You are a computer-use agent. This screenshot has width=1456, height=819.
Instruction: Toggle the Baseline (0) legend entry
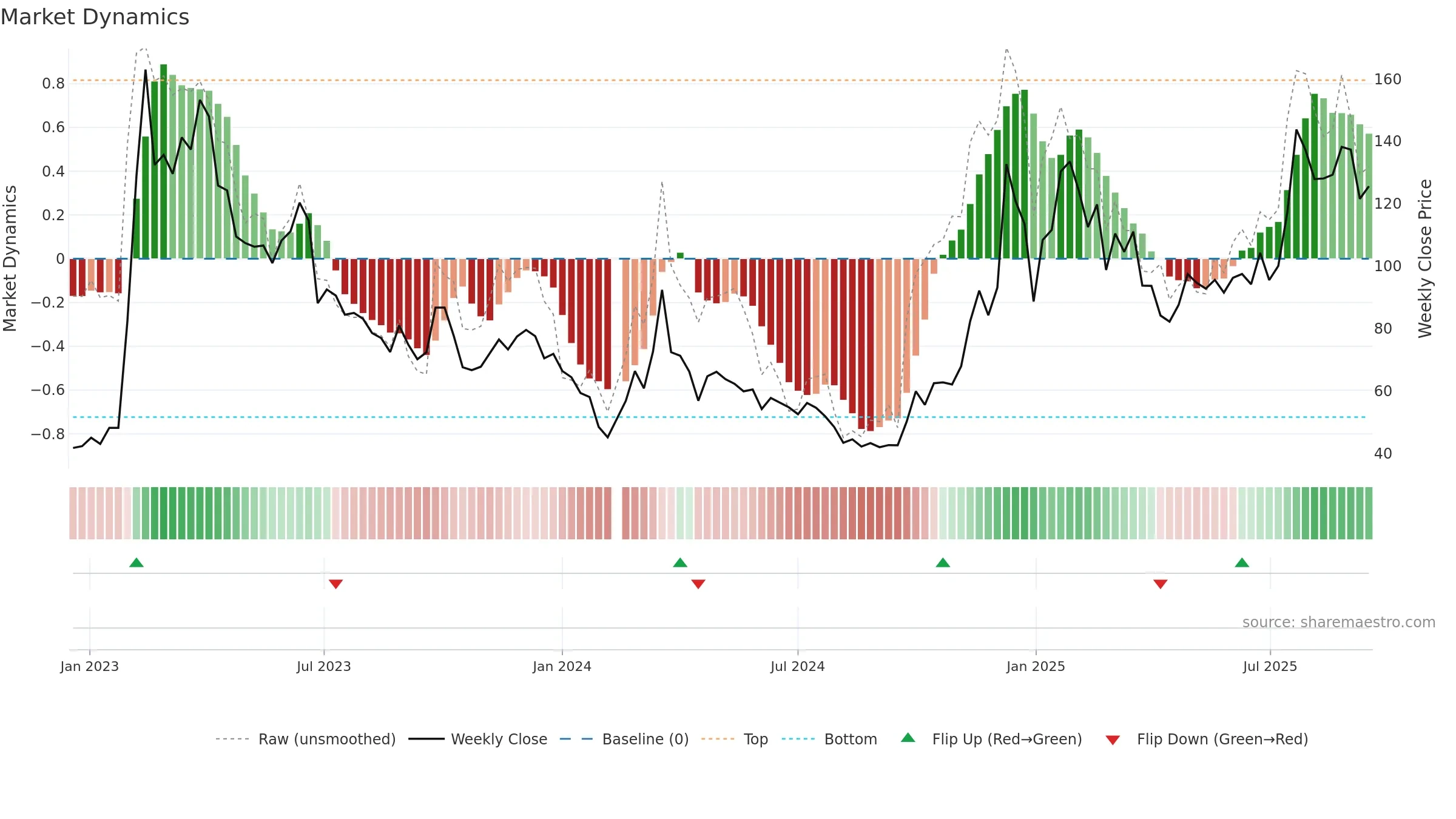coord(624,739)
